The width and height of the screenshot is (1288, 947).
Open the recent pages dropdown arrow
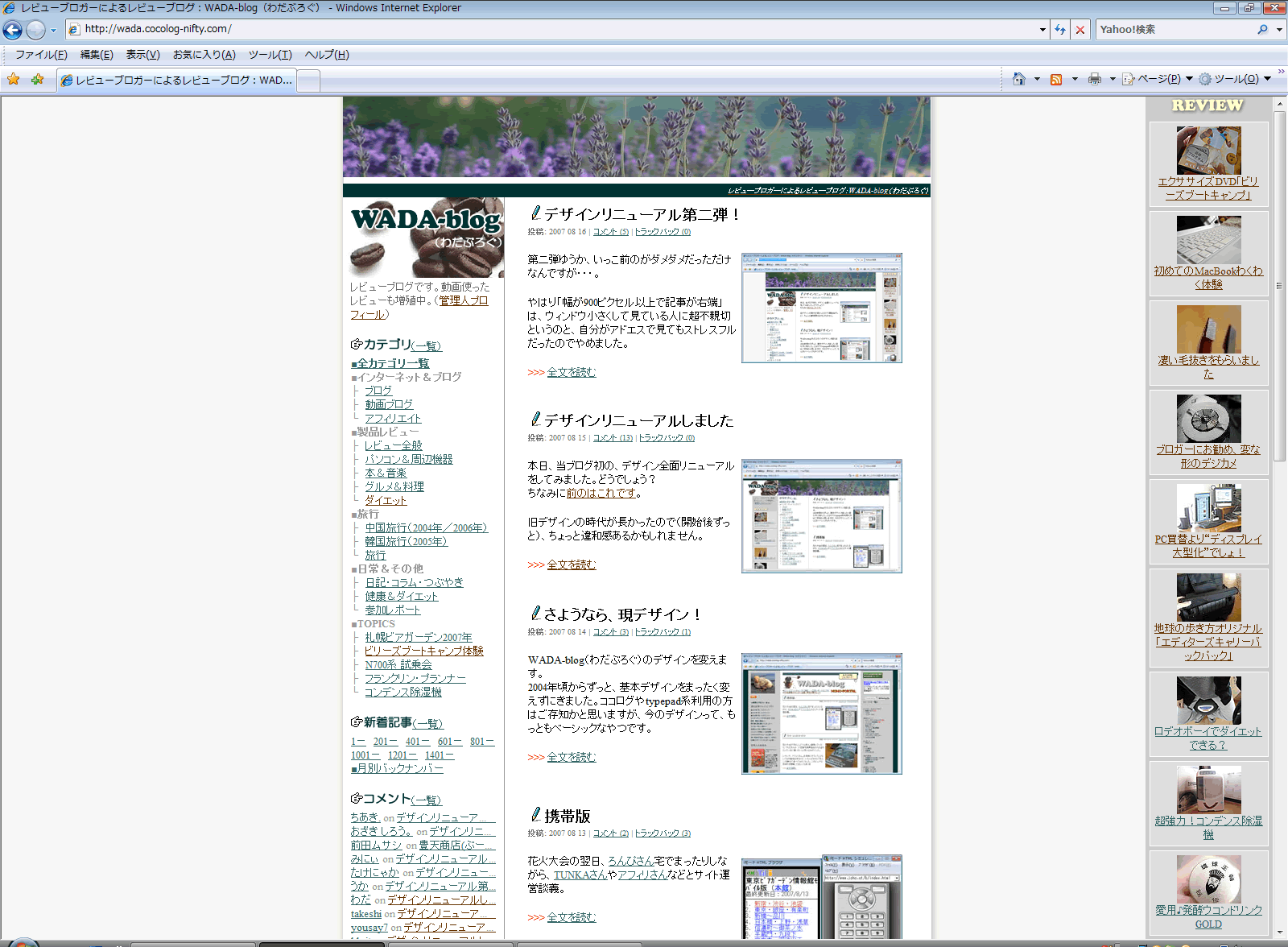[53, 31]
